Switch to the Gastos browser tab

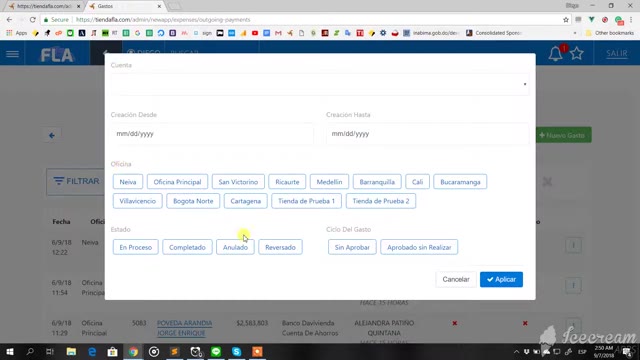pos(124,6)
